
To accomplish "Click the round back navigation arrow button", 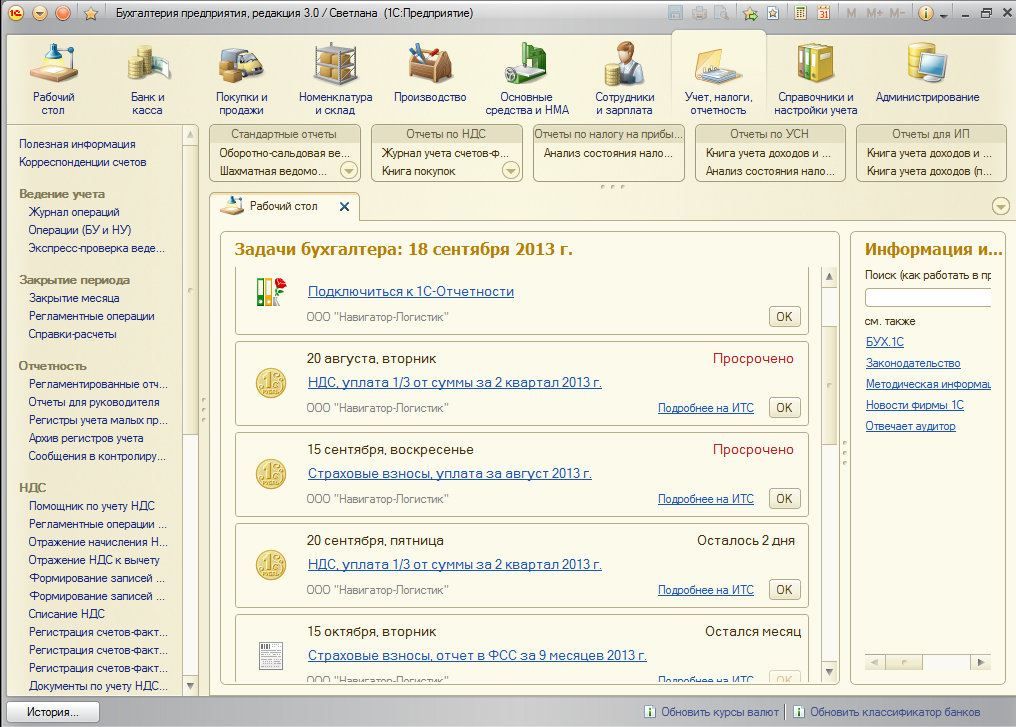I will coord(40,13).
